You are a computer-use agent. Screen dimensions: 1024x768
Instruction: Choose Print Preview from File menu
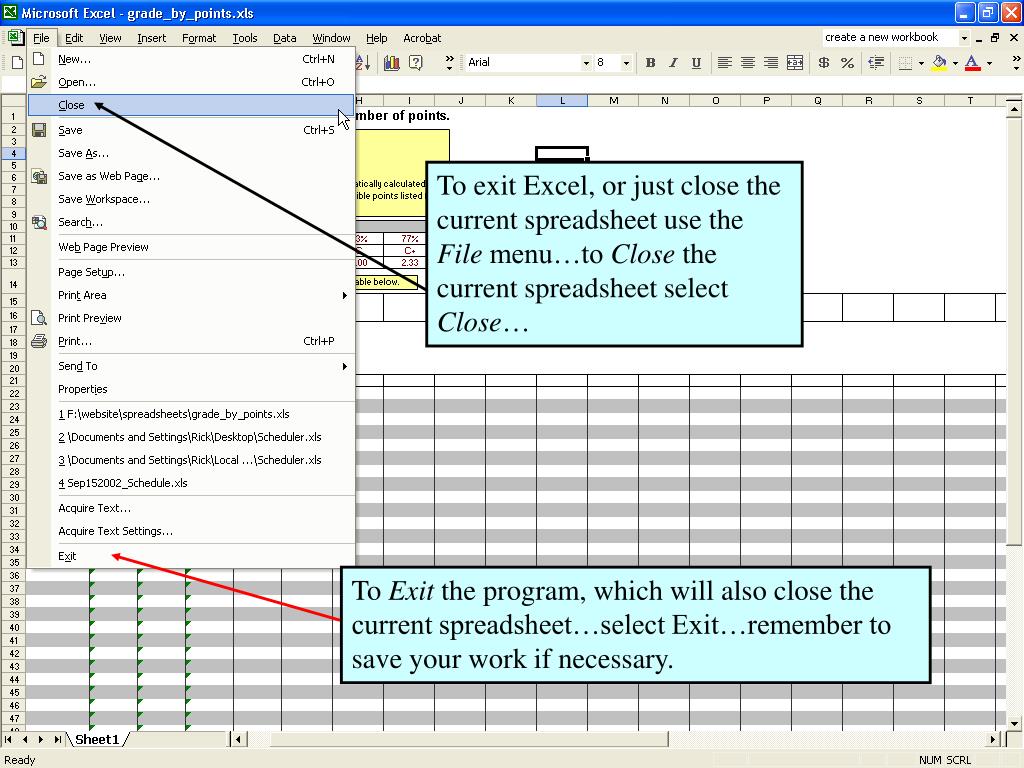pos(192,318)
